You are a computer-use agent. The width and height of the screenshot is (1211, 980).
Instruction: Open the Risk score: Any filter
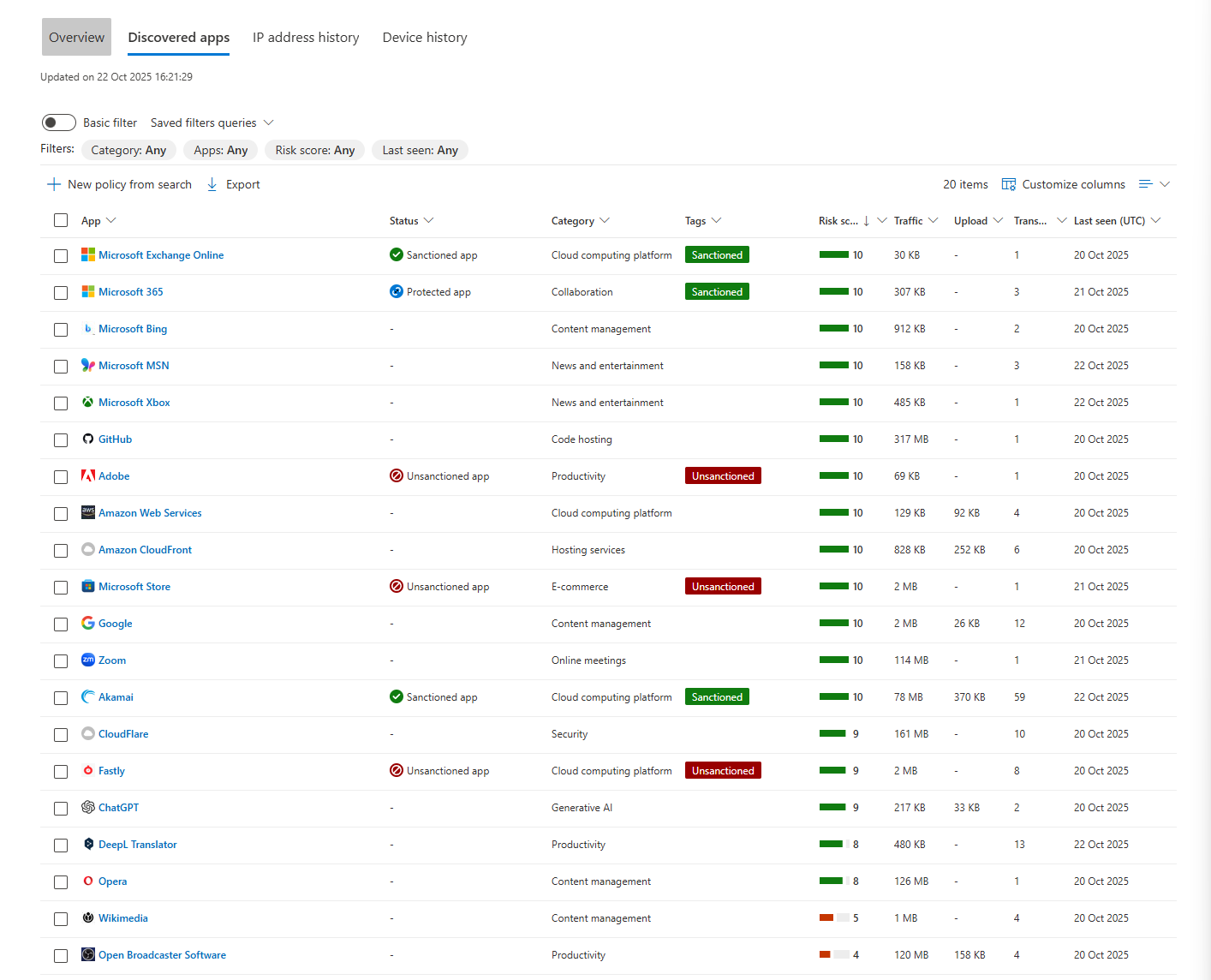coord(314,150)
